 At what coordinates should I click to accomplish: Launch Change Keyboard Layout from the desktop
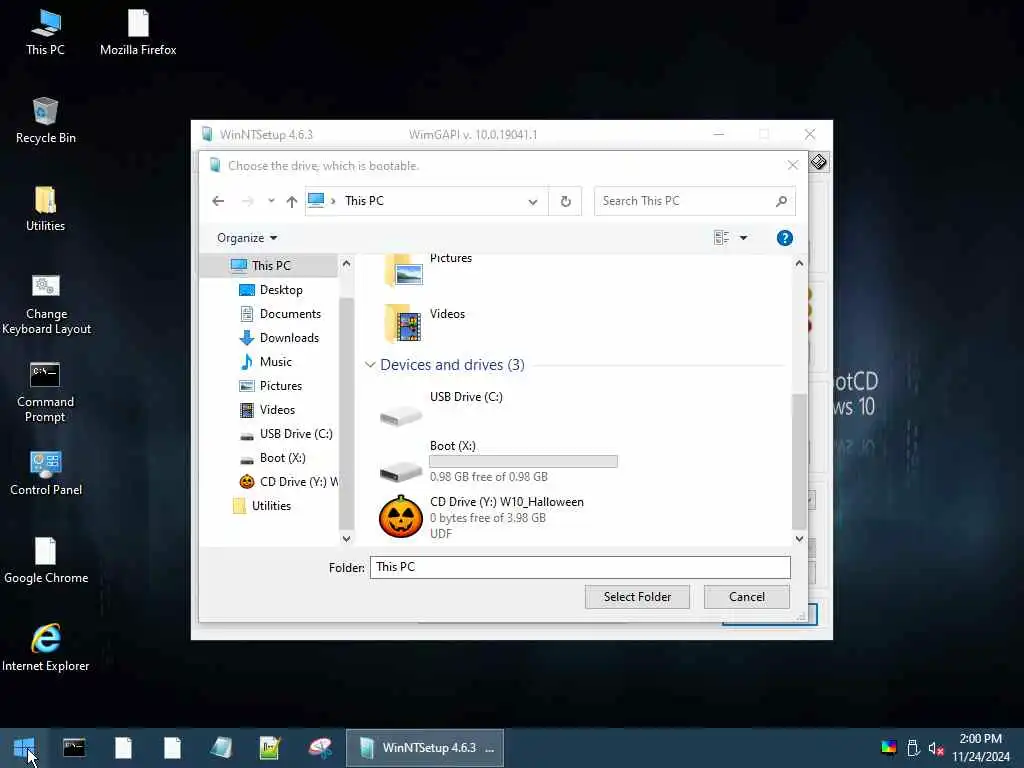(46, 305)
